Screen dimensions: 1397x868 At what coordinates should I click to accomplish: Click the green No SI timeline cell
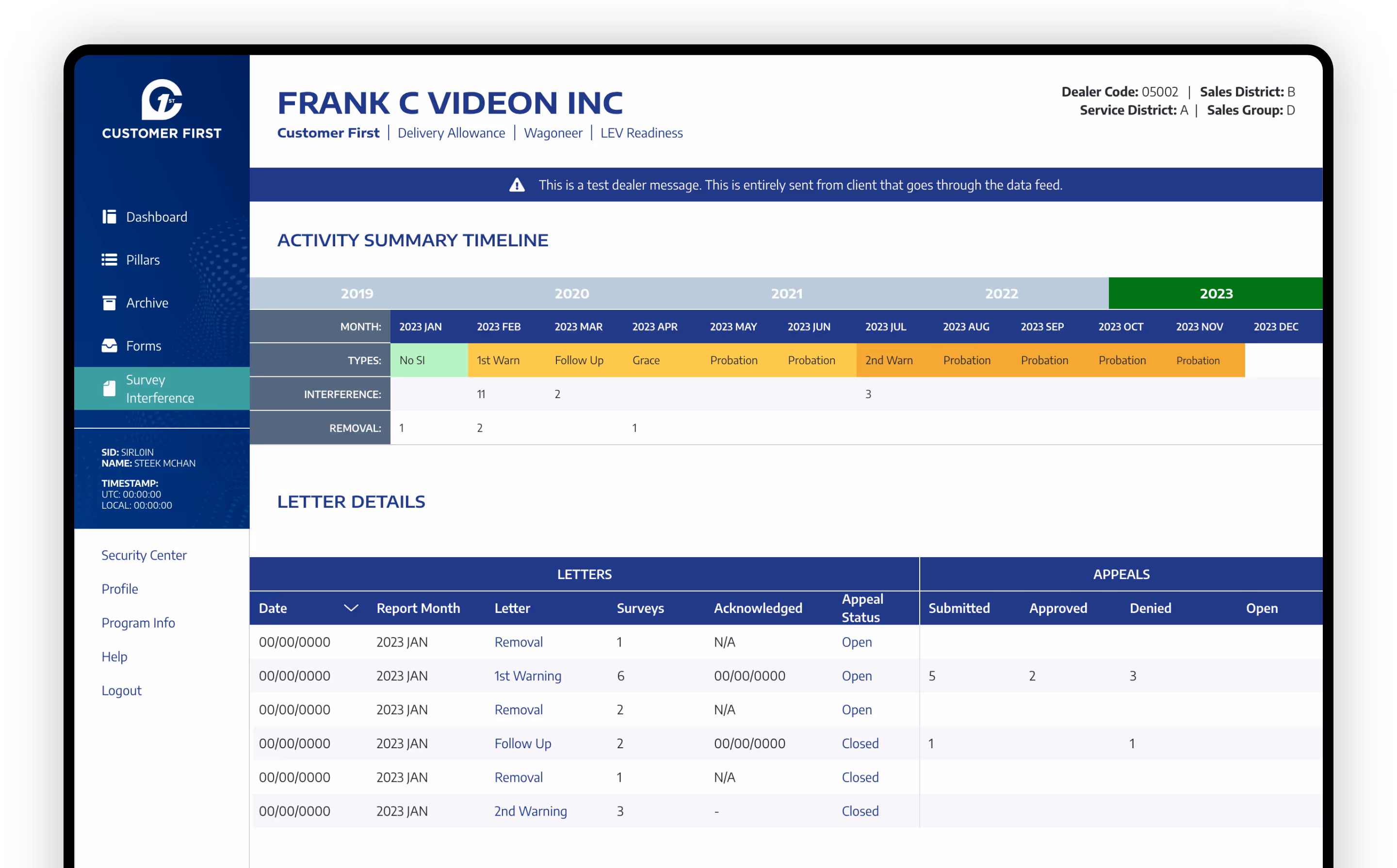coord(428,360)
